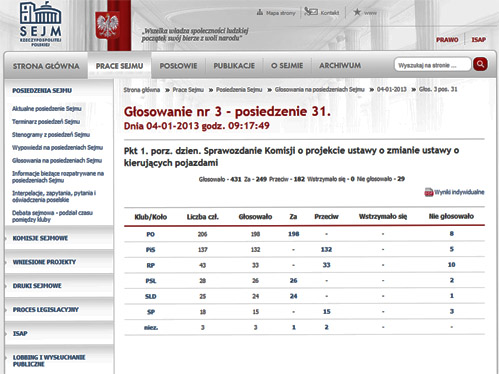Image resolution: width=499 pixels, height=374 pixels.
Task: Click the Polish eagle emblem
Action: 107,26
